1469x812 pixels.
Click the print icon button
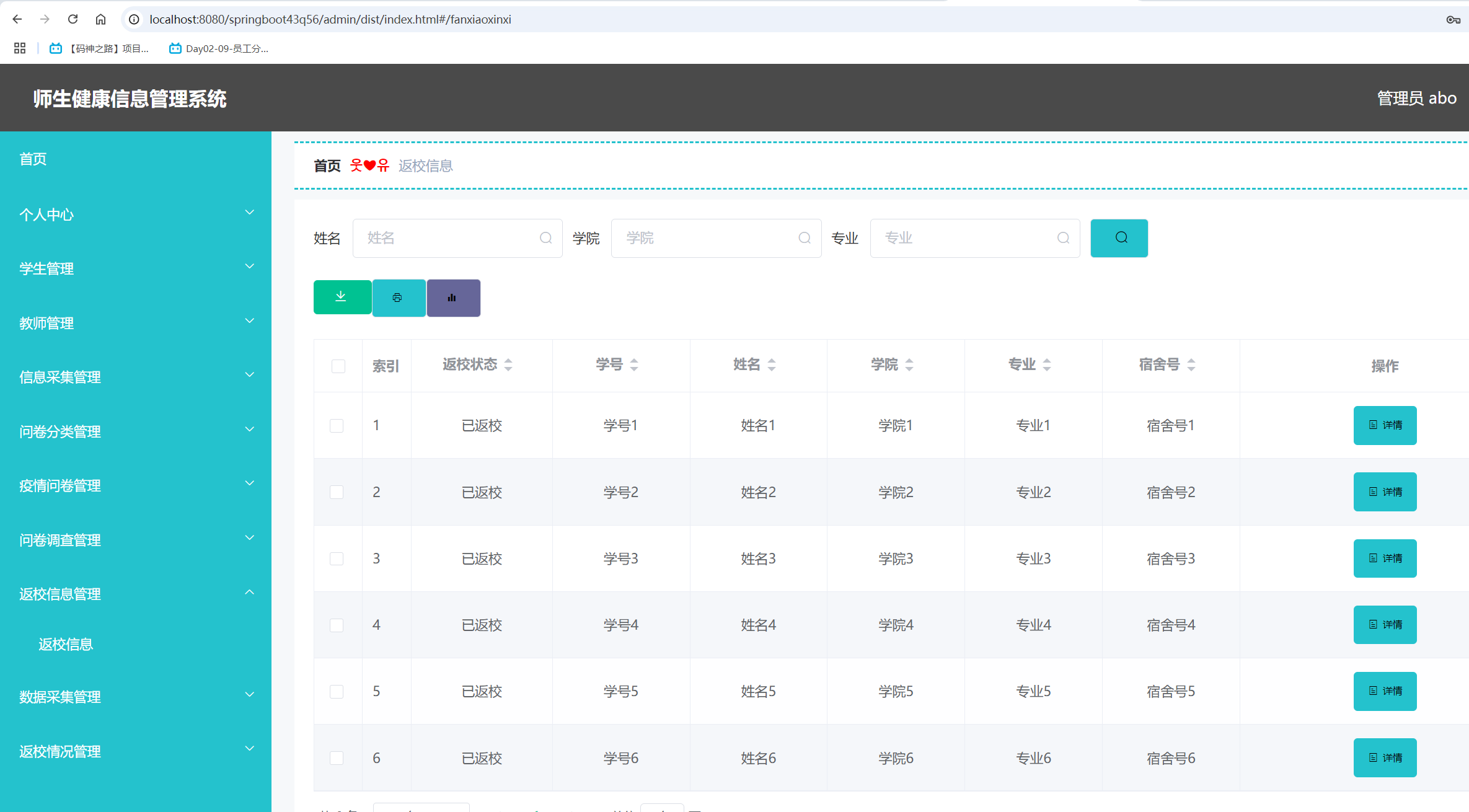click(398, 297)
